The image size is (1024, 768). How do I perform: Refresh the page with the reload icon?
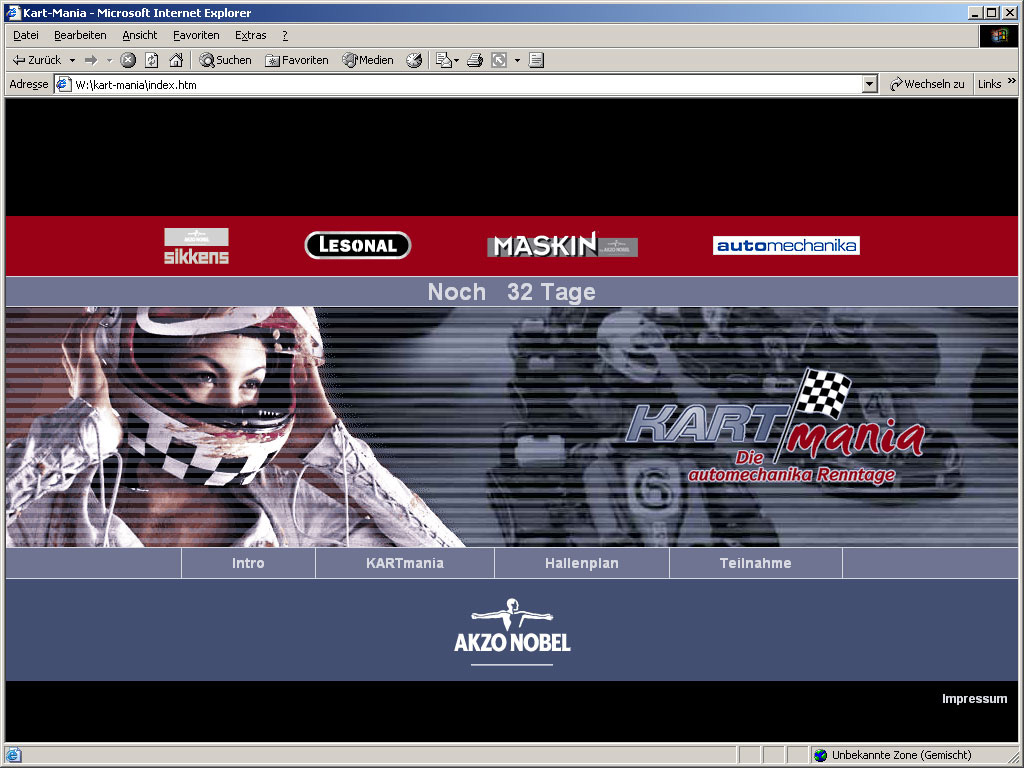152,60
